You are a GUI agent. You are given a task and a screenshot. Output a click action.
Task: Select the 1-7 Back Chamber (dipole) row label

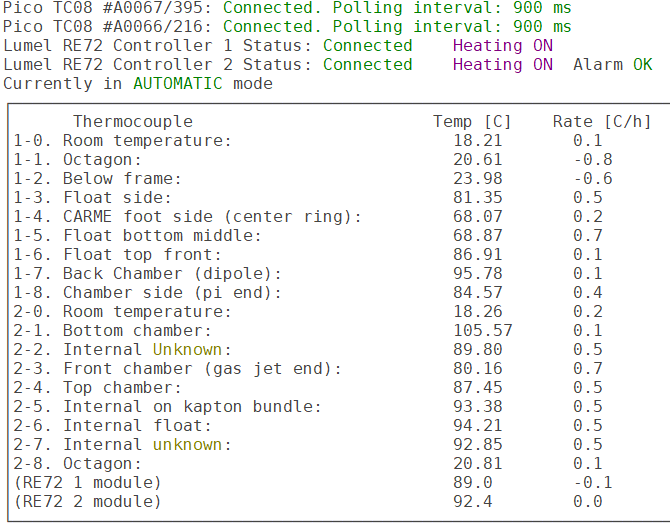pyautogui.click(x=147, y=273)
